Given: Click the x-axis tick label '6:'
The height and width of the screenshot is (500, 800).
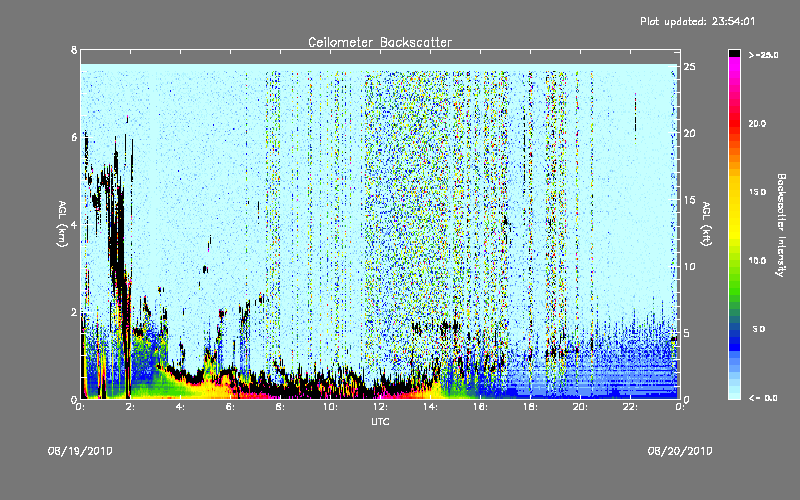Looking at the screenshot, I should [x=230, y=407].
